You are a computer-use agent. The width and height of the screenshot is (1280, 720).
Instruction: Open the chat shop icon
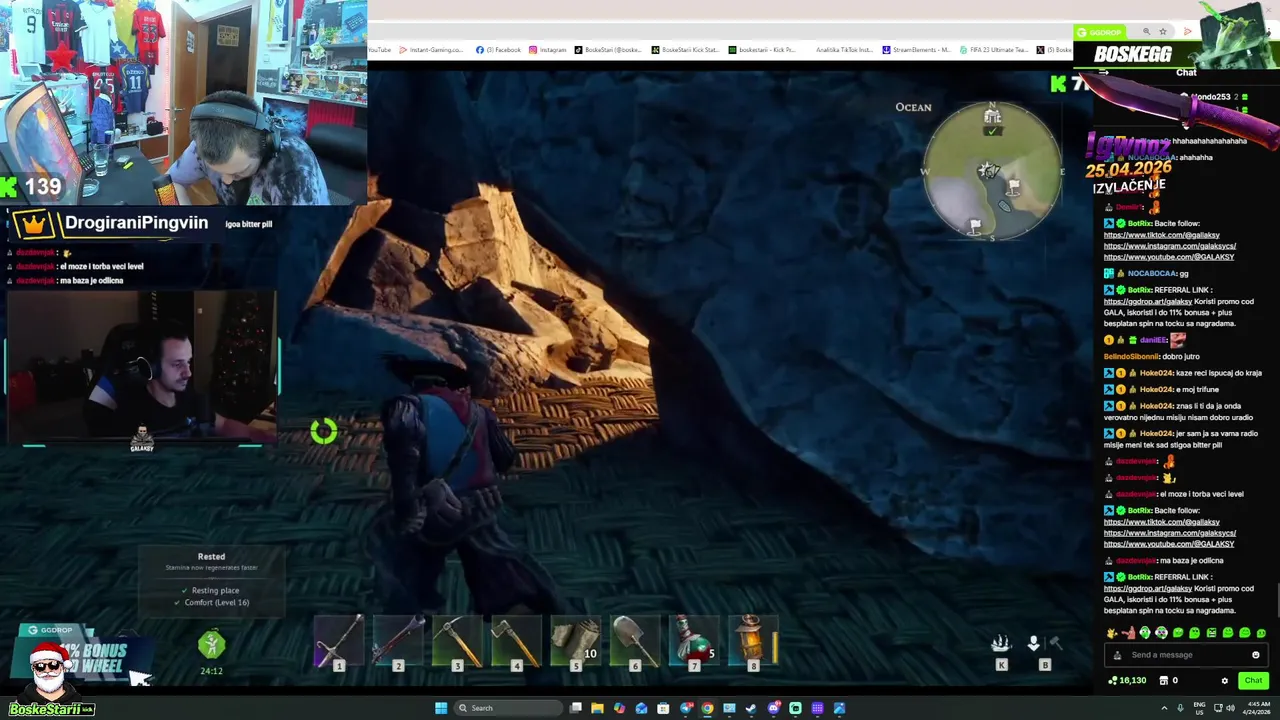click(x=1163, y=681)
